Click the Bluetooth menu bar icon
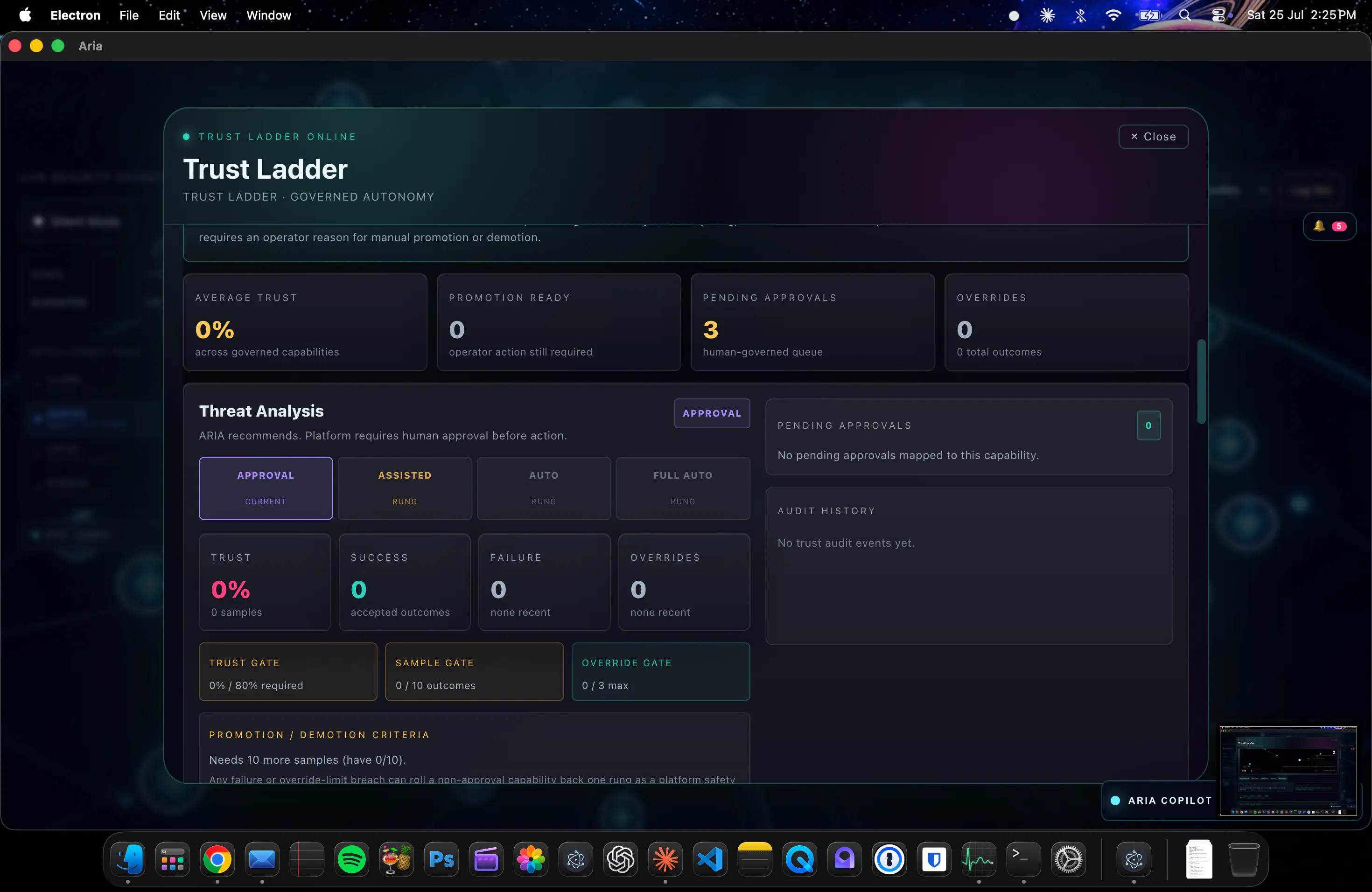This screenshot has height=892, width=1372. 1080,15
